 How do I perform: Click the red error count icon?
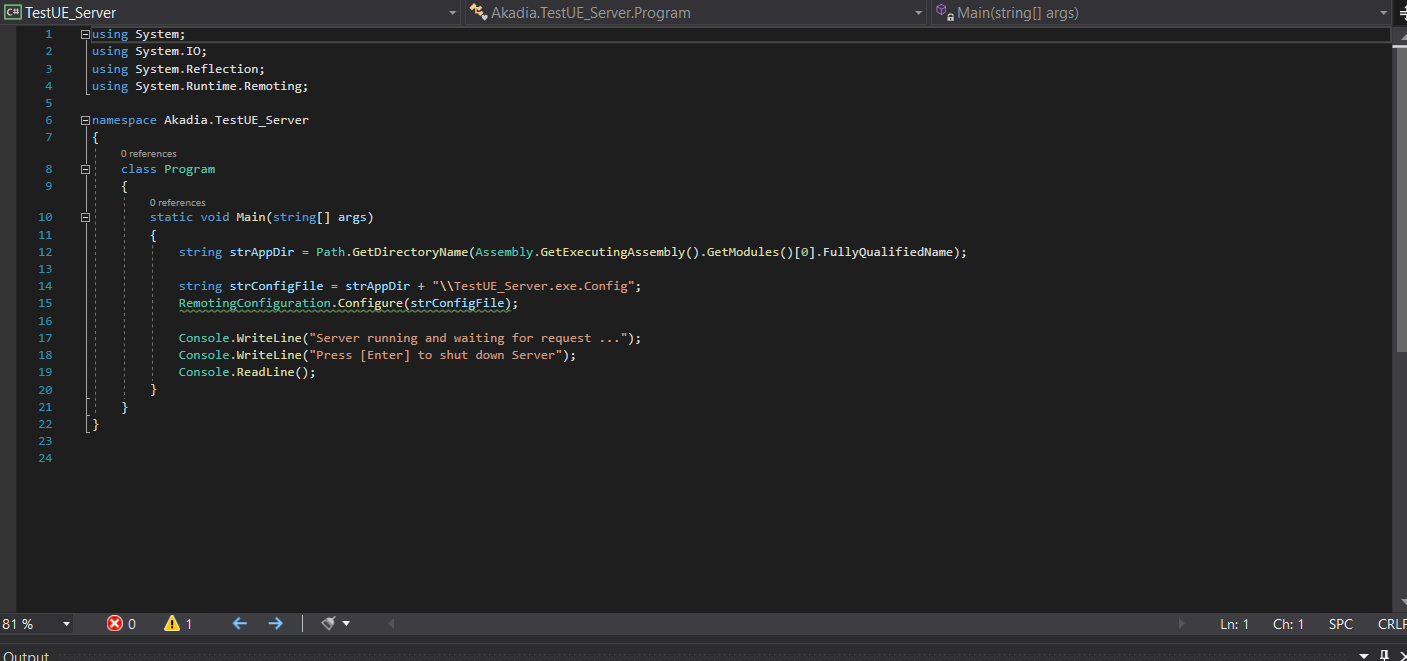[x=115, y=624]
